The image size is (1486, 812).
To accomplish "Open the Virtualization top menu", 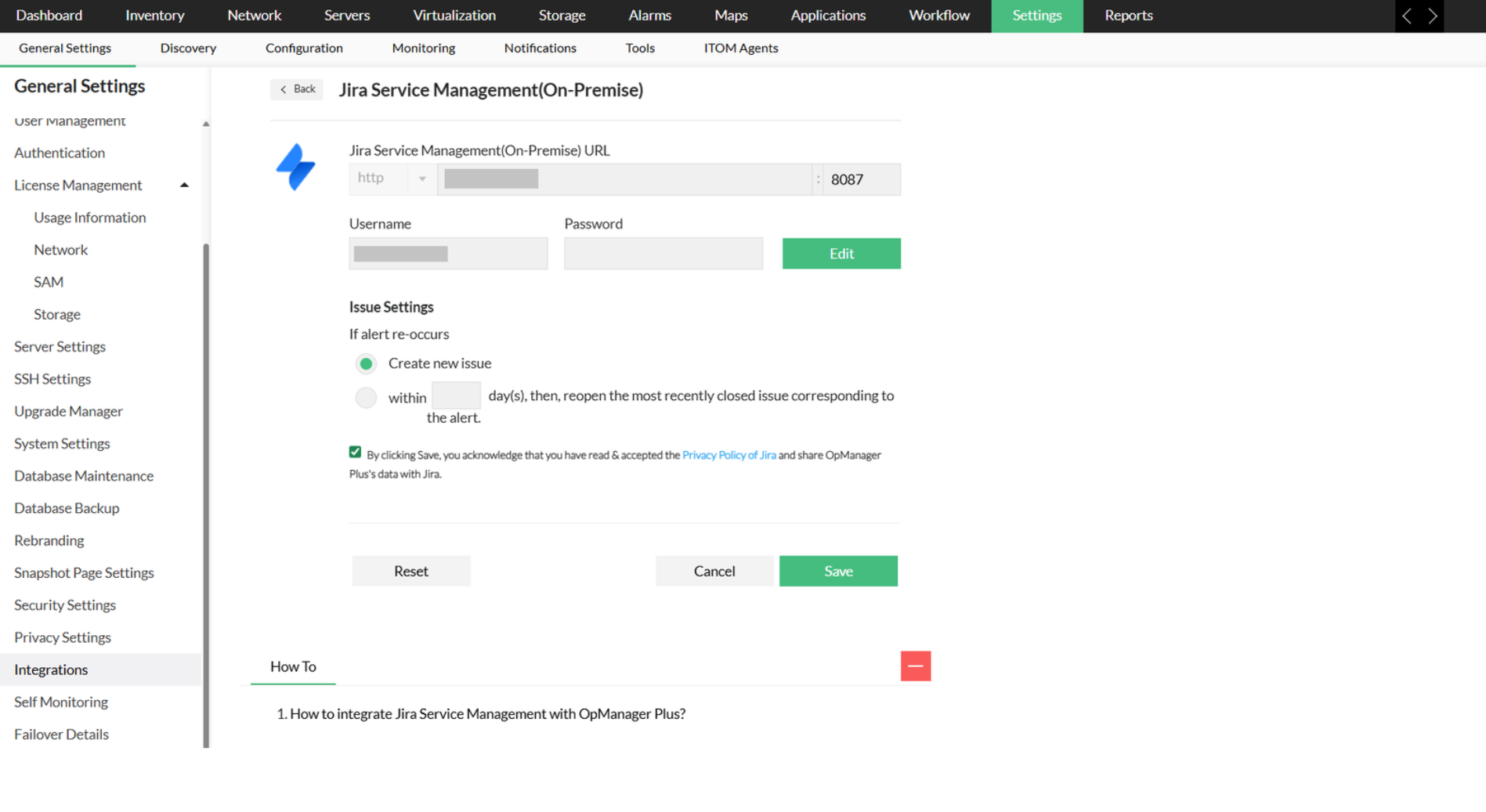I will coord(454,16).
